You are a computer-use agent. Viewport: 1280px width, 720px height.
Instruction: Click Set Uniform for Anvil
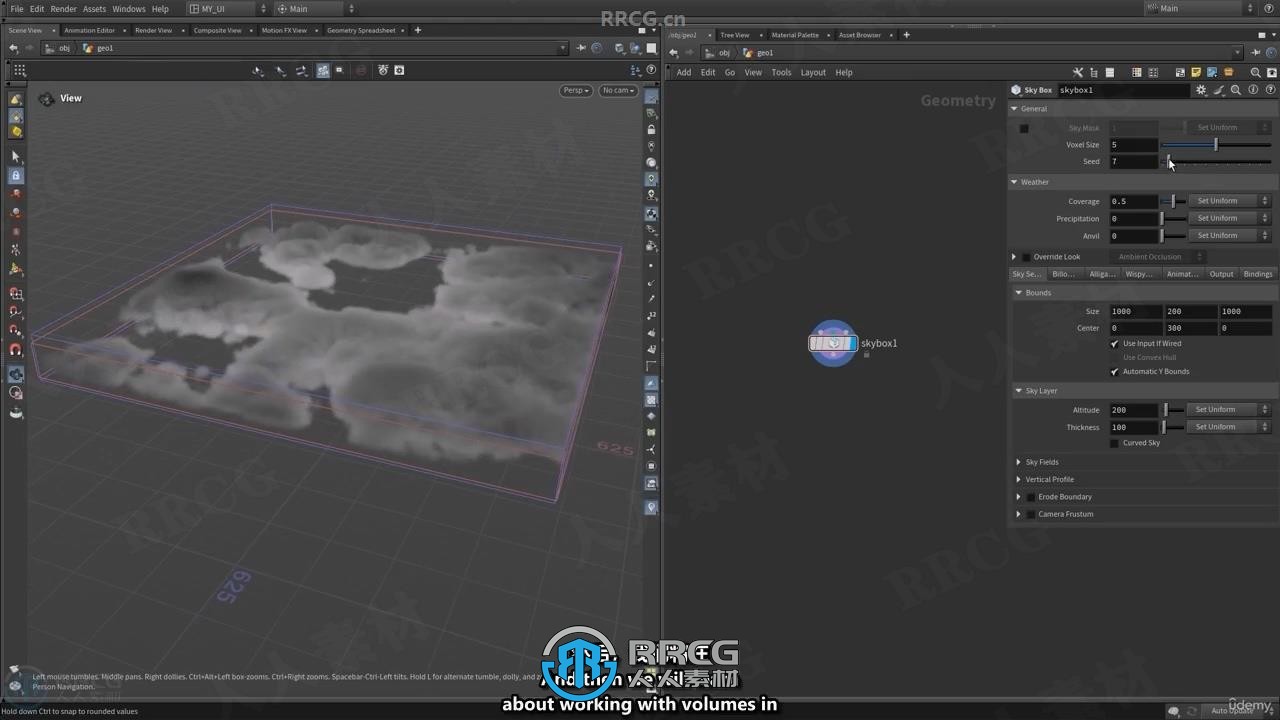(x=1228, y=236)
